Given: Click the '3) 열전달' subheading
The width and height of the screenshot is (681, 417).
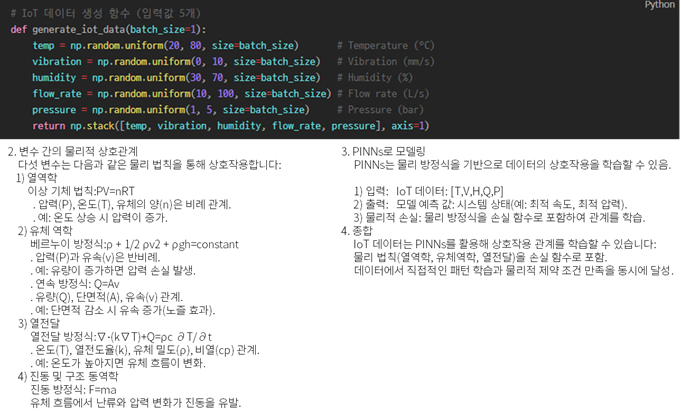Looking at the screenshot, I should pyautogui.click(x=39, y=323).
